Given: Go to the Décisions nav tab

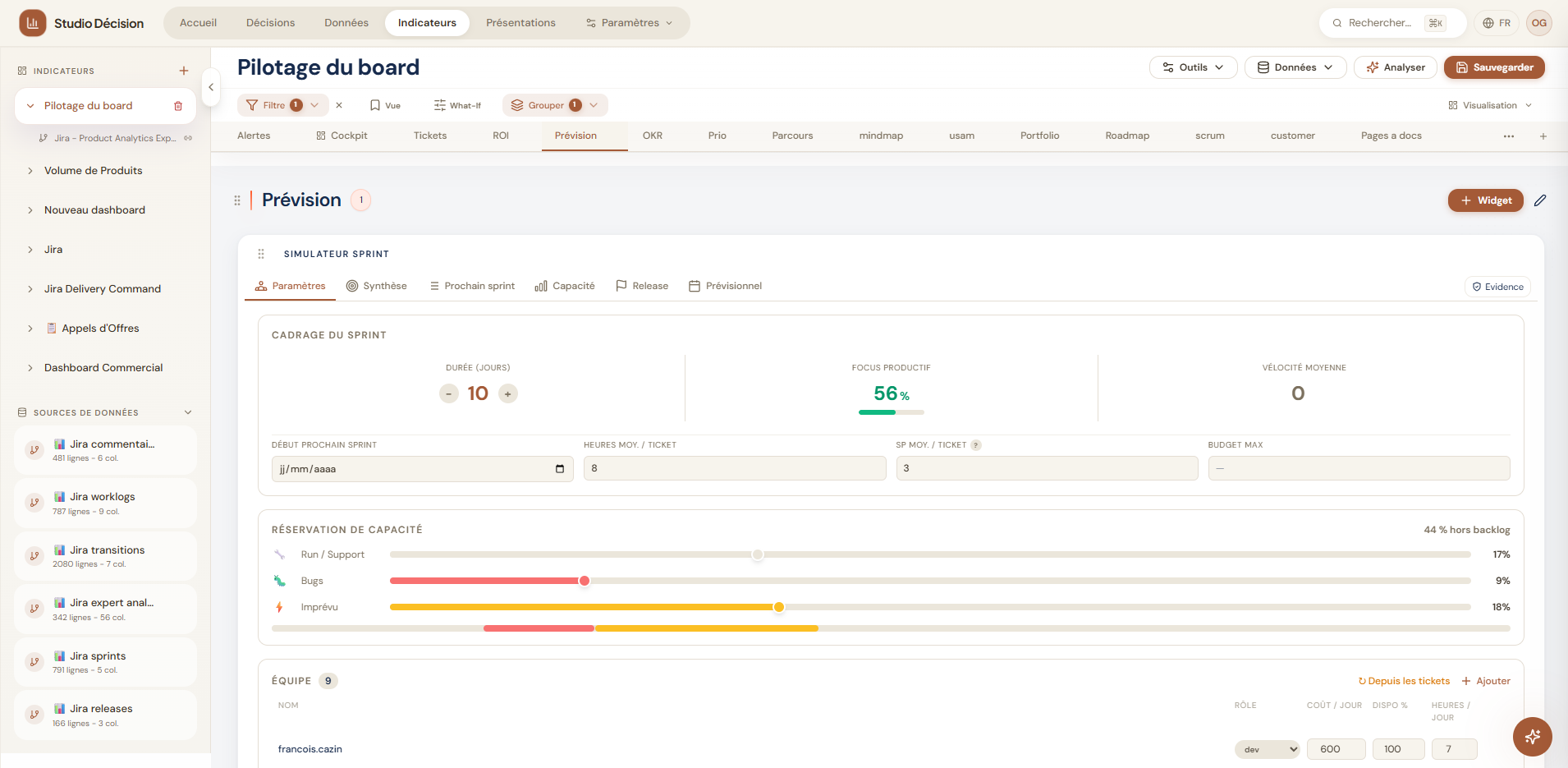Looking at the screenshot, I should 270,23.
